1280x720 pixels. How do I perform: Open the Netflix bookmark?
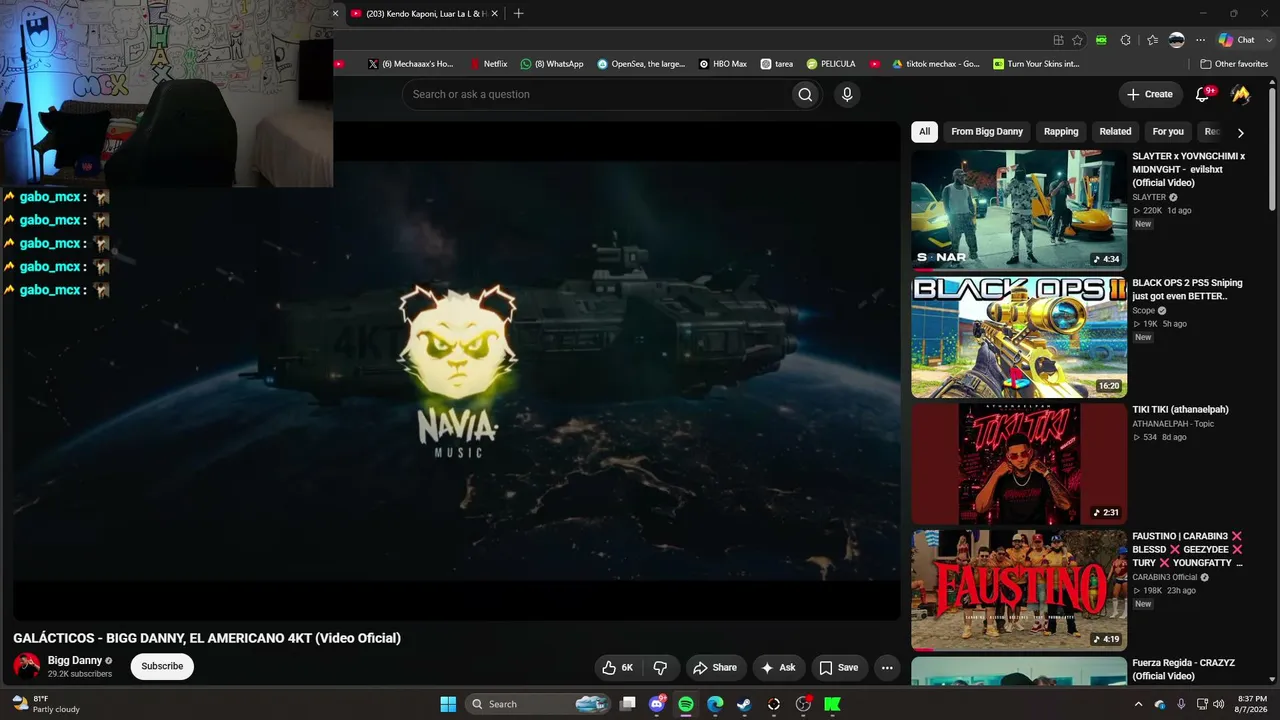[x=488, y=64]
